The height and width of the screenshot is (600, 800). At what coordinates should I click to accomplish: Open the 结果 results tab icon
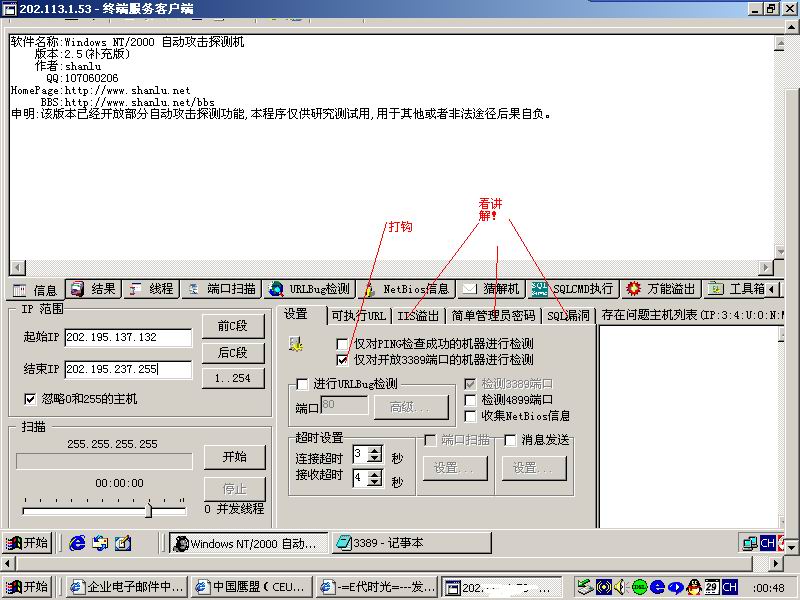pos(77,289)
